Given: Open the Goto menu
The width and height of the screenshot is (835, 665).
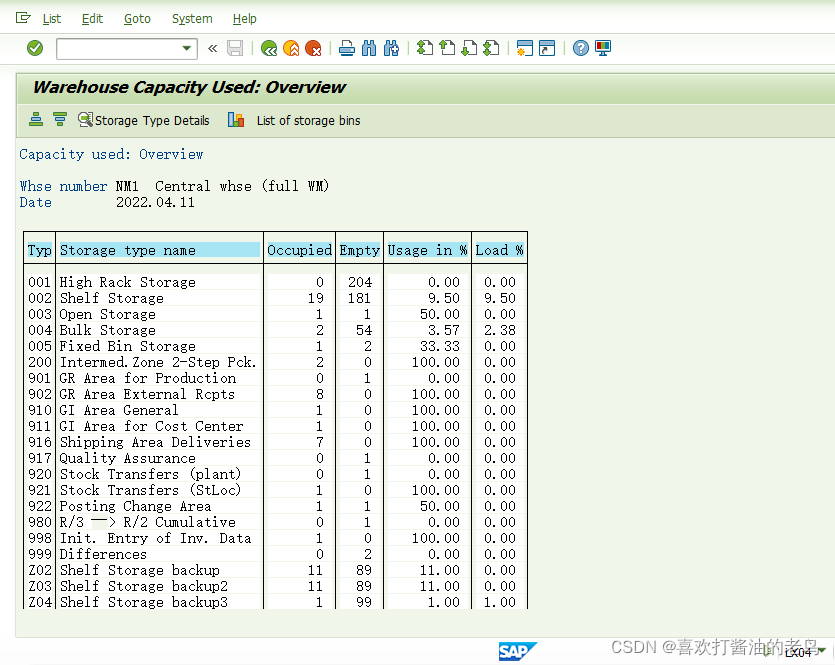Looking at the screenshot, I should click(x=137, y=18).
